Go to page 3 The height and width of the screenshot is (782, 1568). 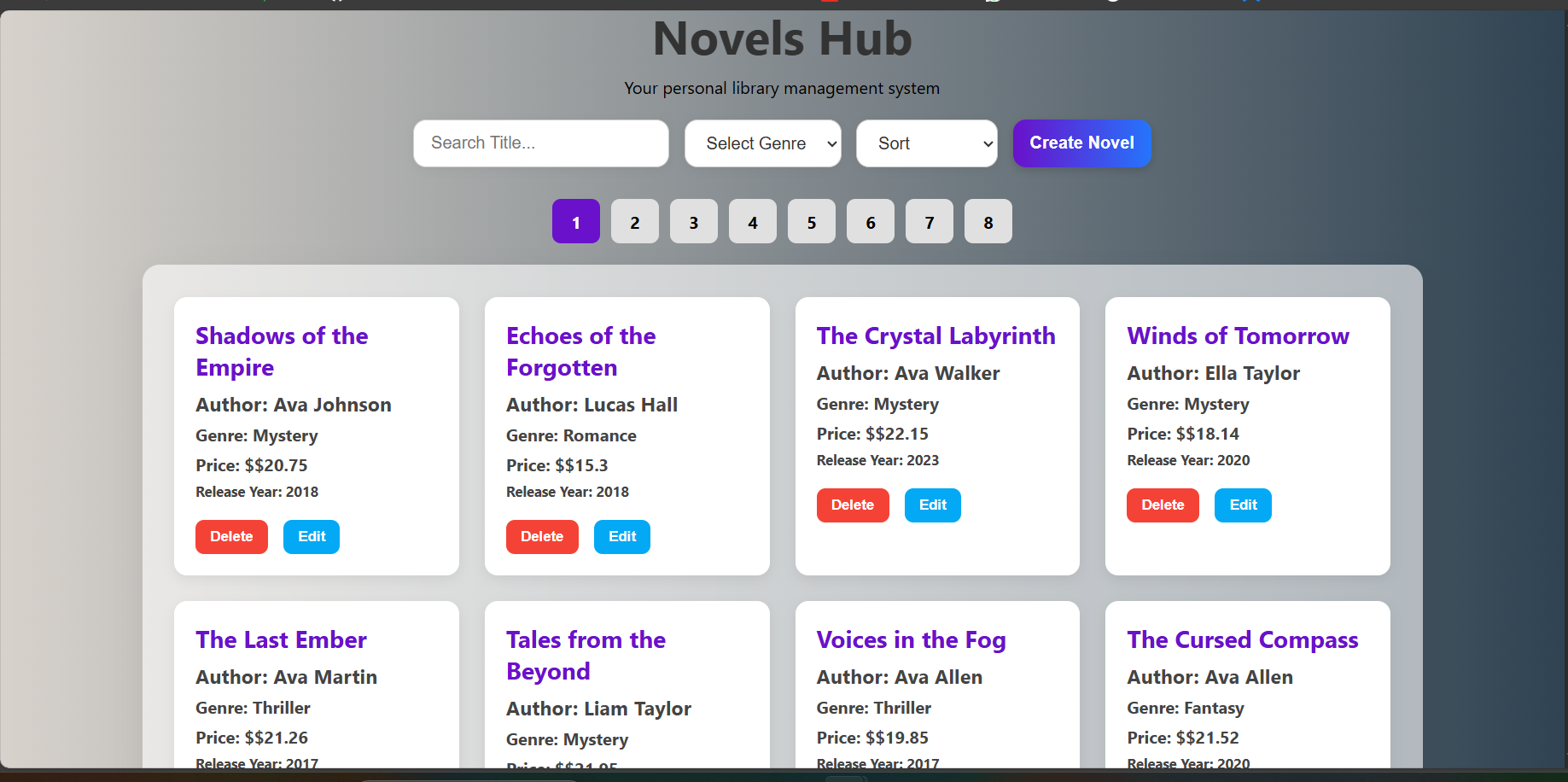693,222
